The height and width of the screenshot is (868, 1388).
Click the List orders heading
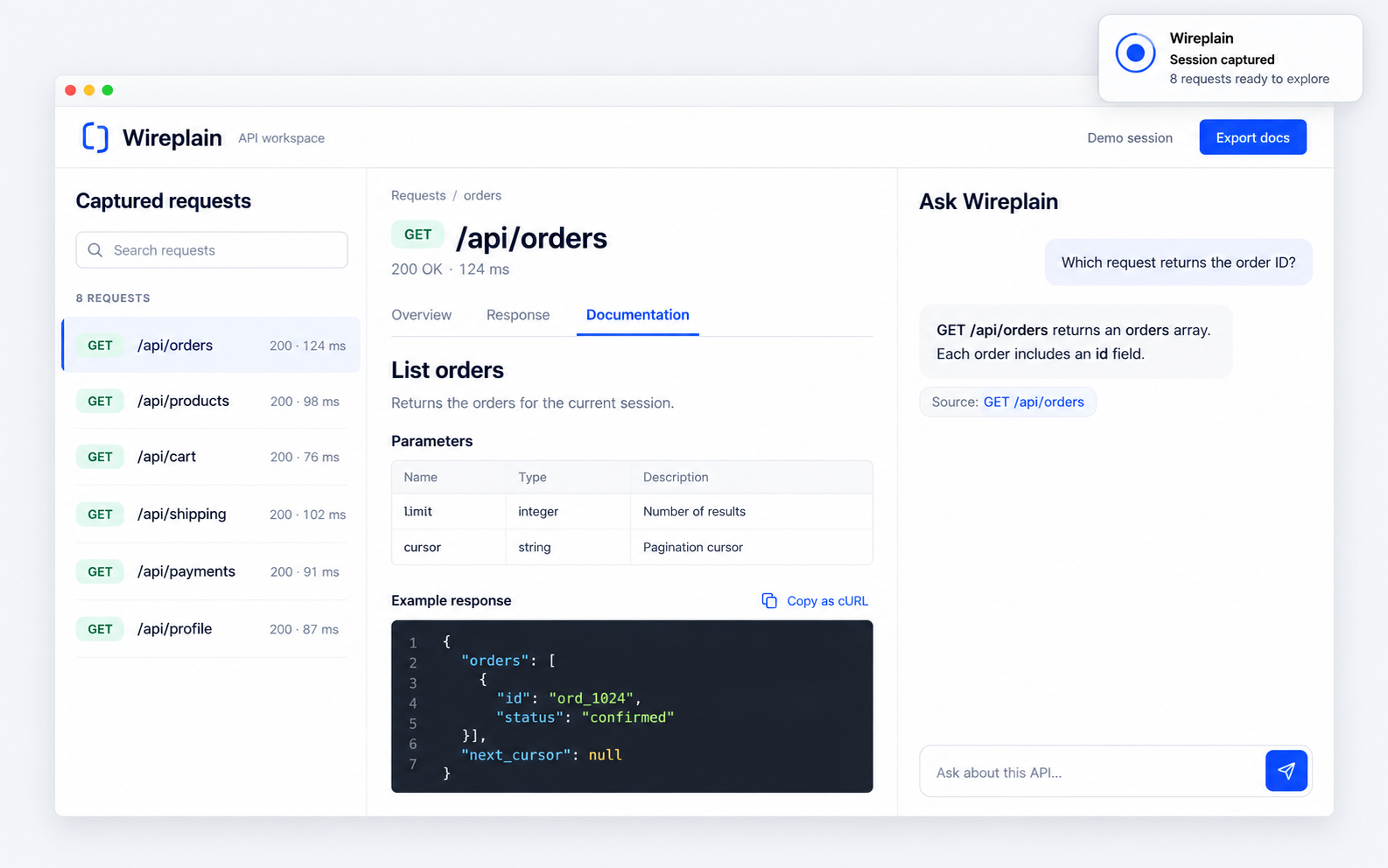tap(447, 370)
